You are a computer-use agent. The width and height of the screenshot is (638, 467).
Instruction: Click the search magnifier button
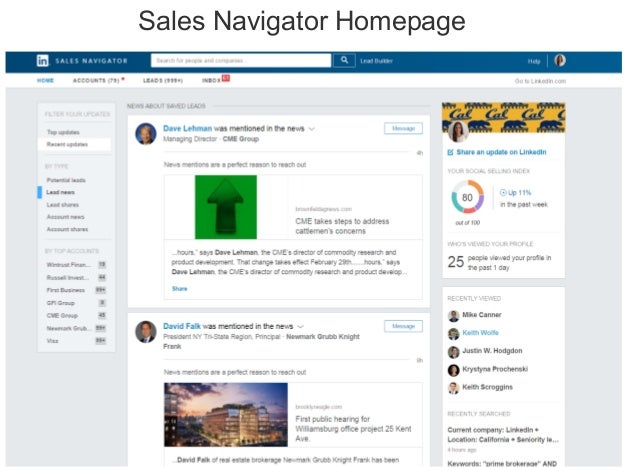tap(344, 61)
